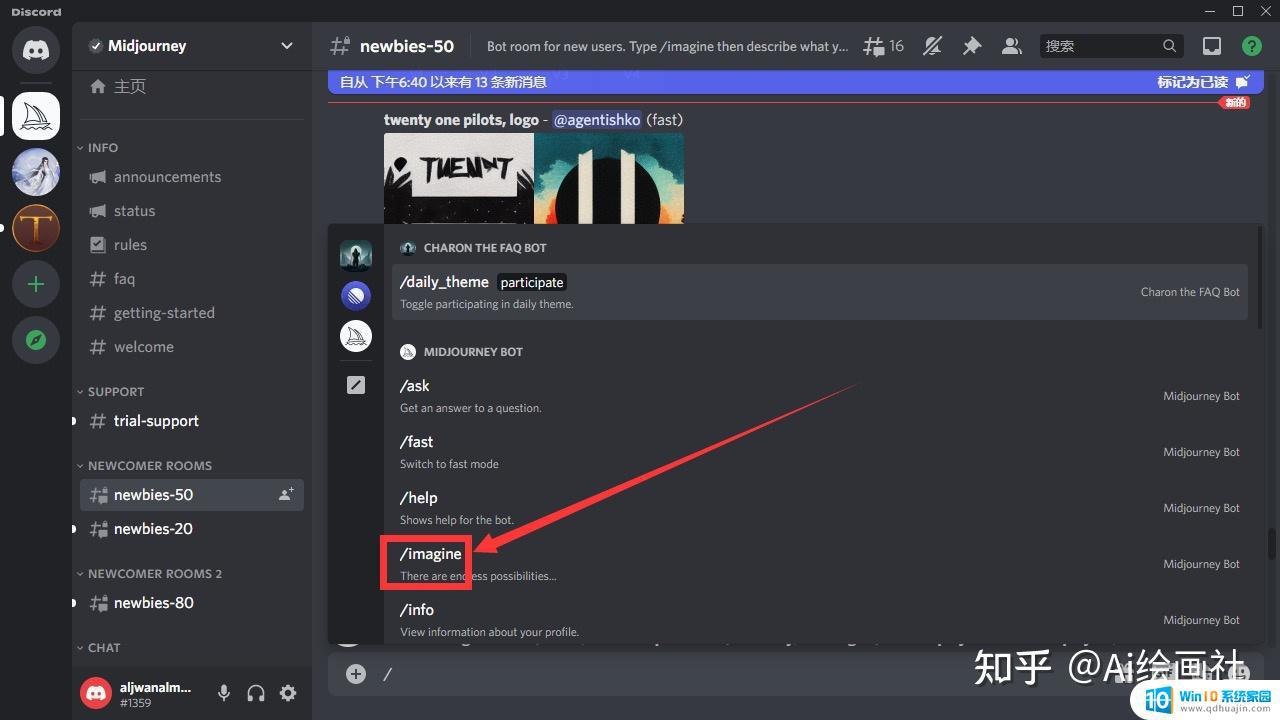Click the channel topic description text
Viewport: 1280px width, 720px height.
point(667,46)
